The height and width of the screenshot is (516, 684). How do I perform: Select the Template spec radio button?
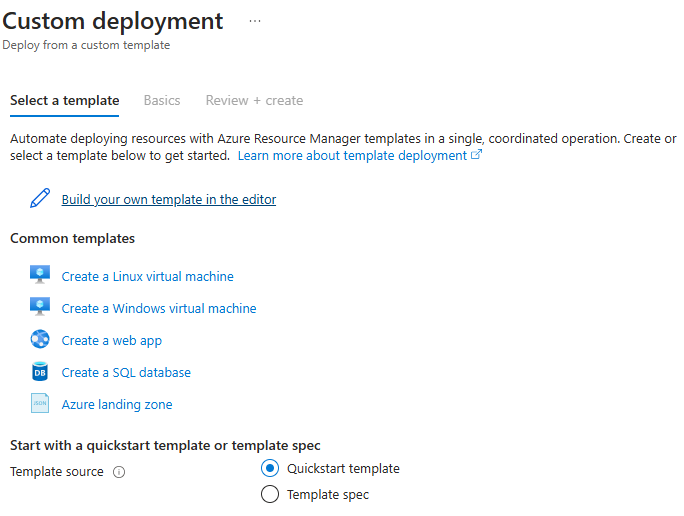[x=270, y=494]
